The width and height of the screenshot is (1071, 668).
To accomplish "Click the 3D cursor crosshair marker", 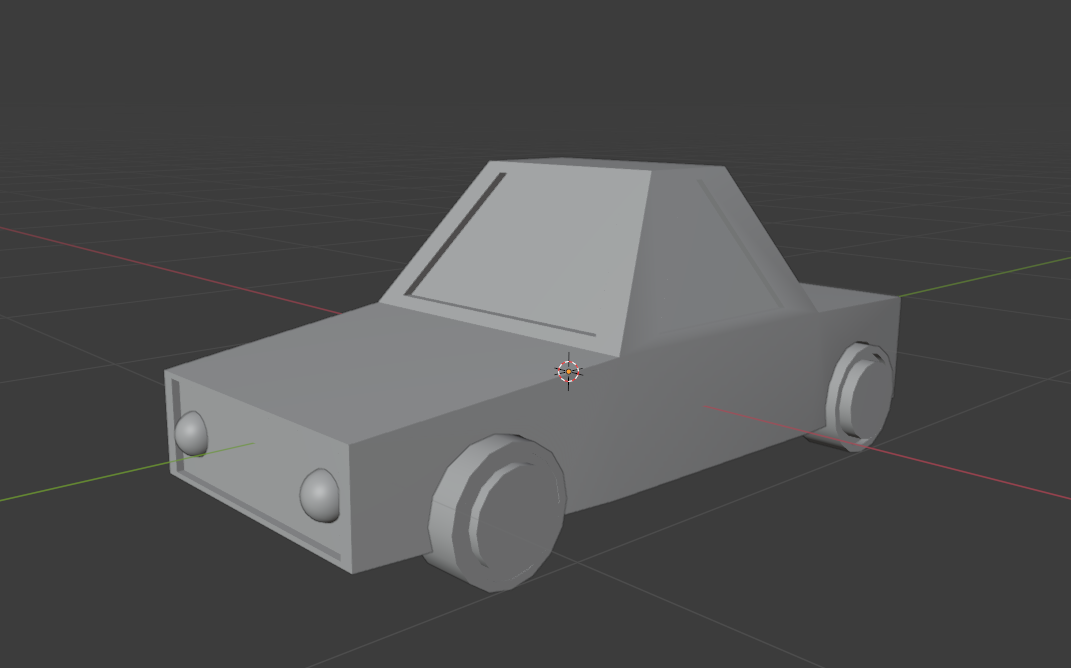I will [x=568, y=372].
